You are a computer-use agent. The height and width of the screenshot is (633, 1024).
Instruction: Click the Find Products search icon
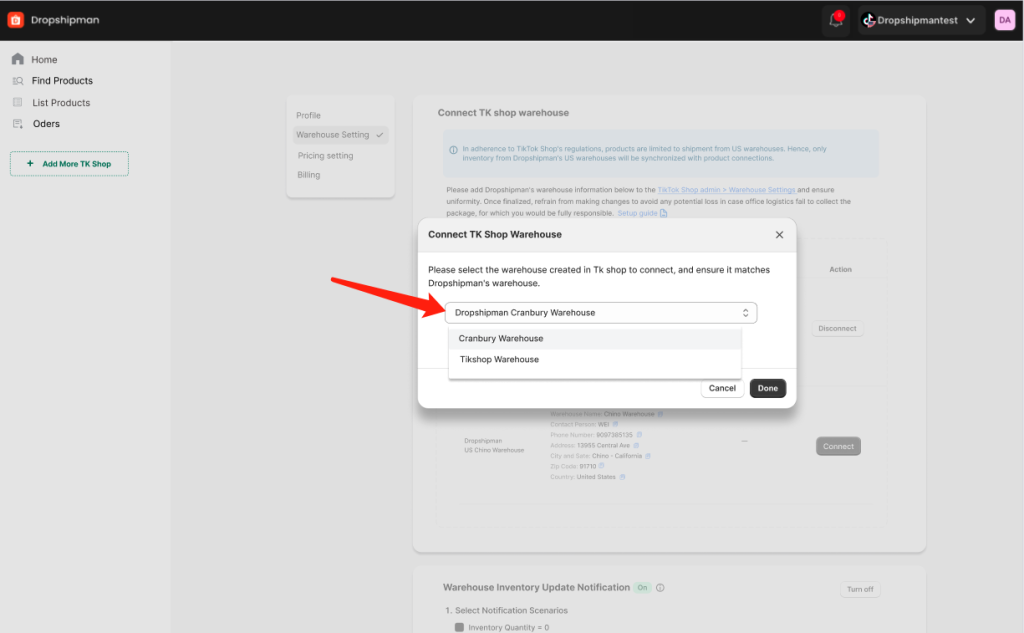18,81
